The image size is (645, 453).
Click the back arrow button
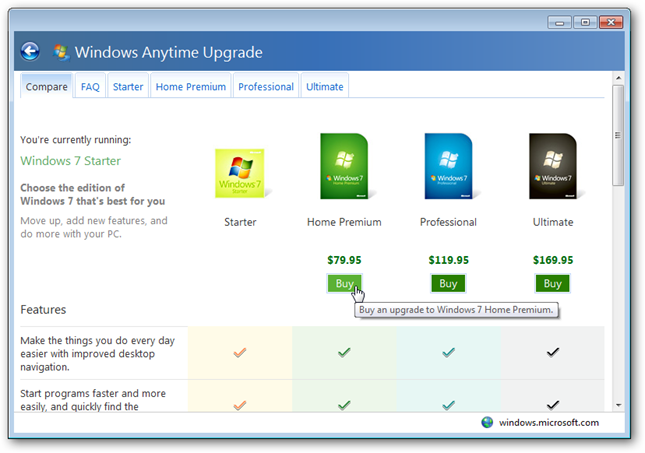click(30, 52)
